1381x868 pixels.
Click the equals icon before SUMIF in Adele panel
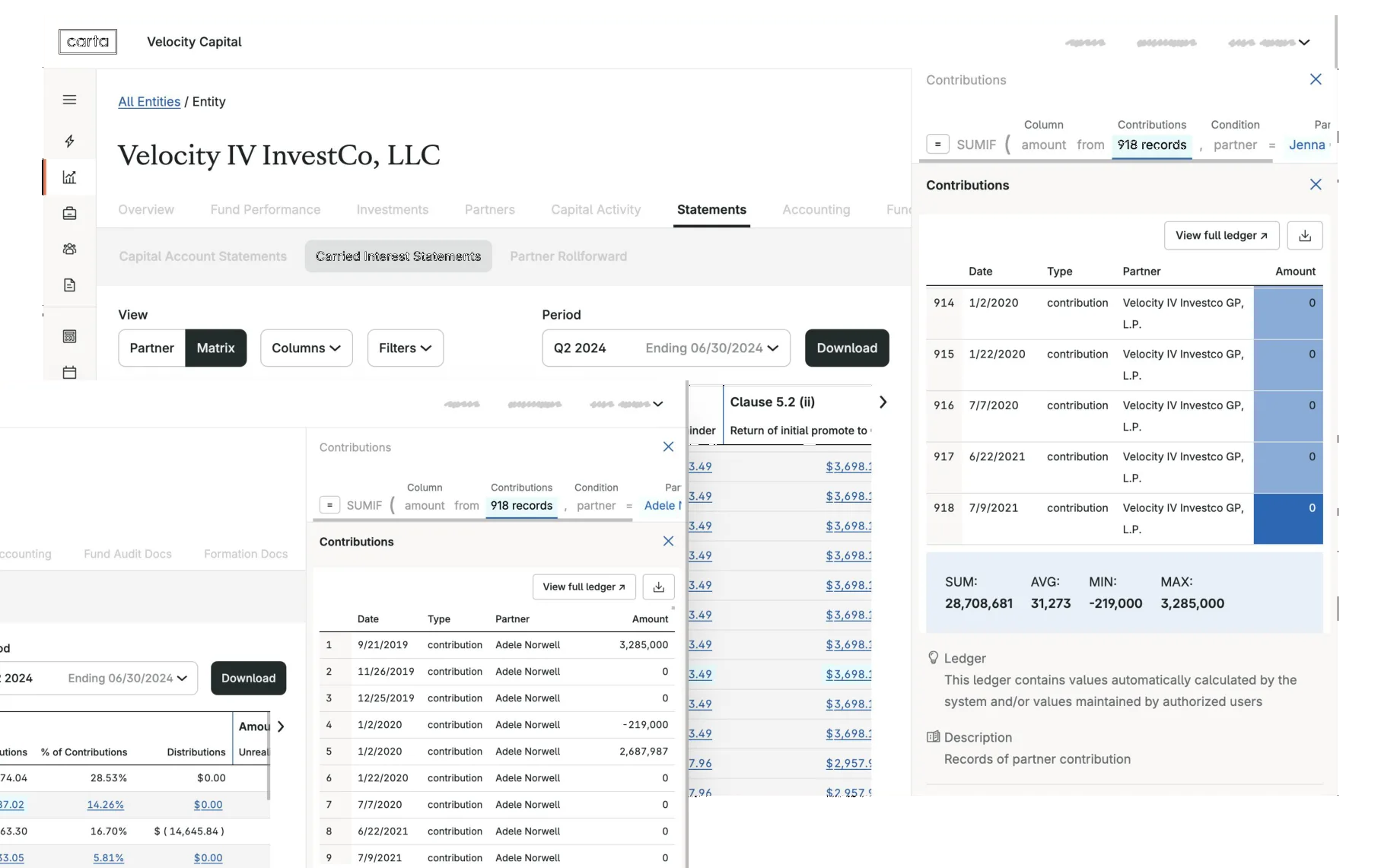tap(329, 504)
